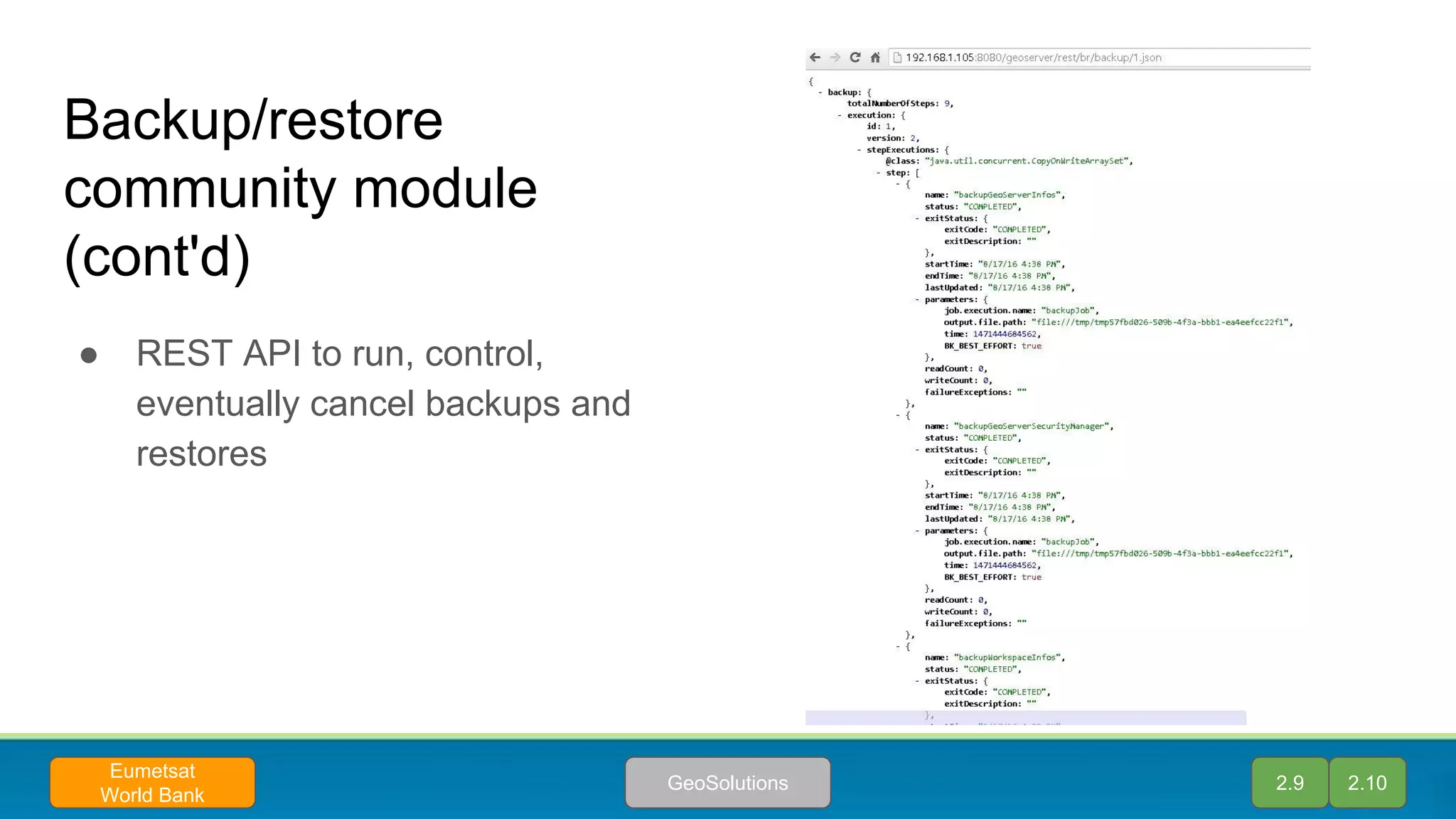Select the name "backupGeoServerSecurityManager" value
The width and height of the screenshot is (1456, 819).
(x=1033, y=426)
